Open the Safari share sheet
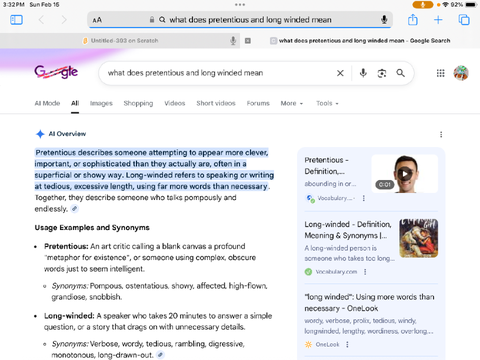480x360 pixels. [413, 20]
